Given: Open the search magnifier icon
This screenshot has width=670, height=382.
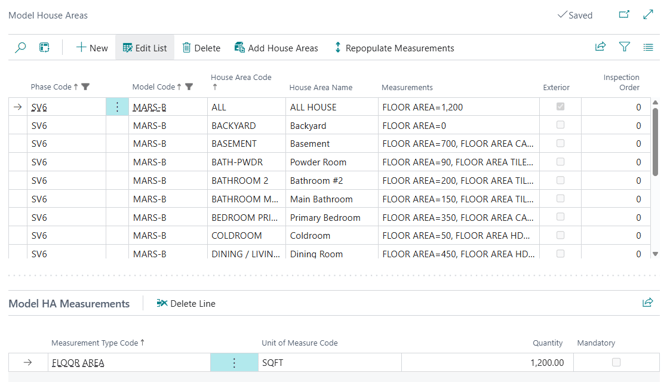Looking at the screenshot, I should pos(20,47).
